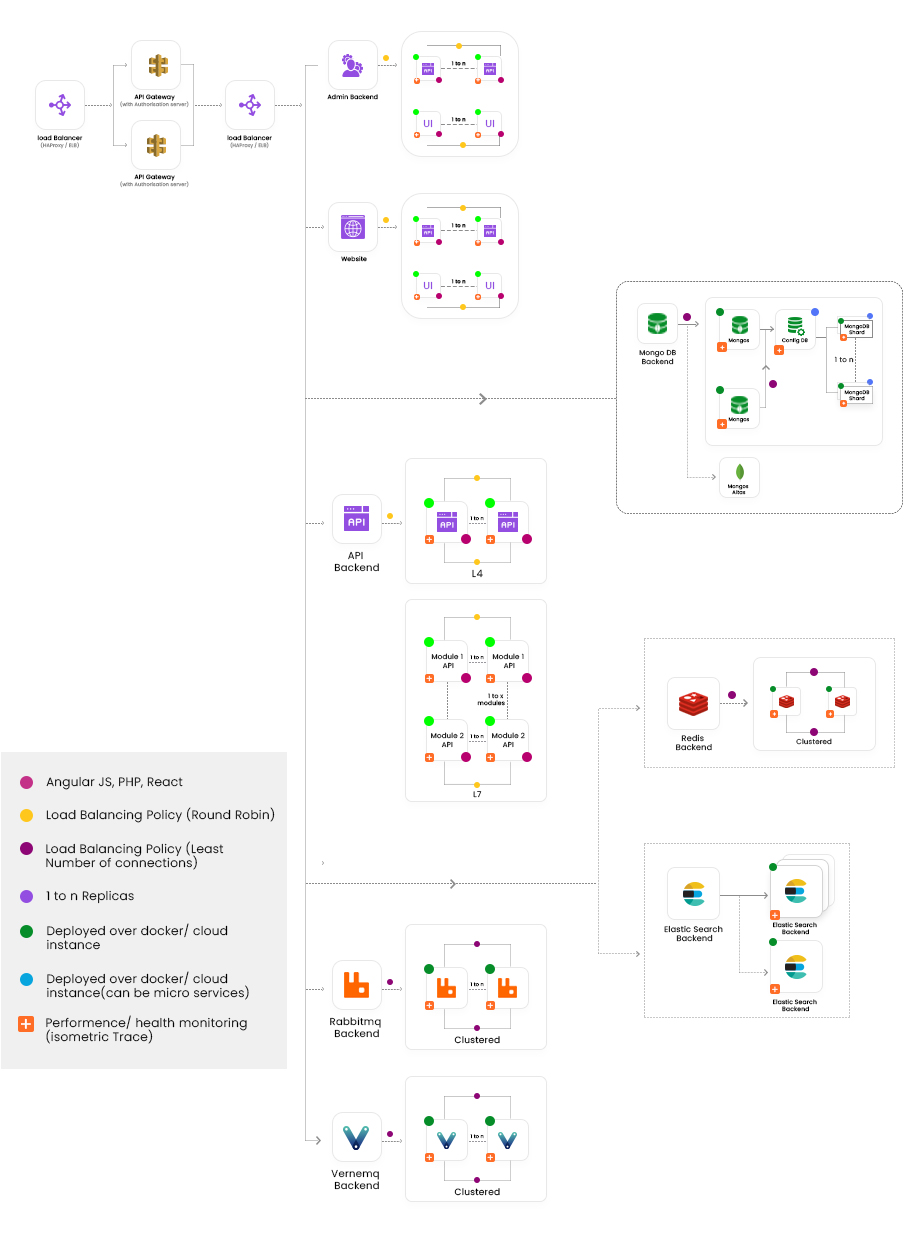Viewport: 905px width, 1250px height.
Task: Click the yellow Round Robin legend dot
Action: (26, 815)
